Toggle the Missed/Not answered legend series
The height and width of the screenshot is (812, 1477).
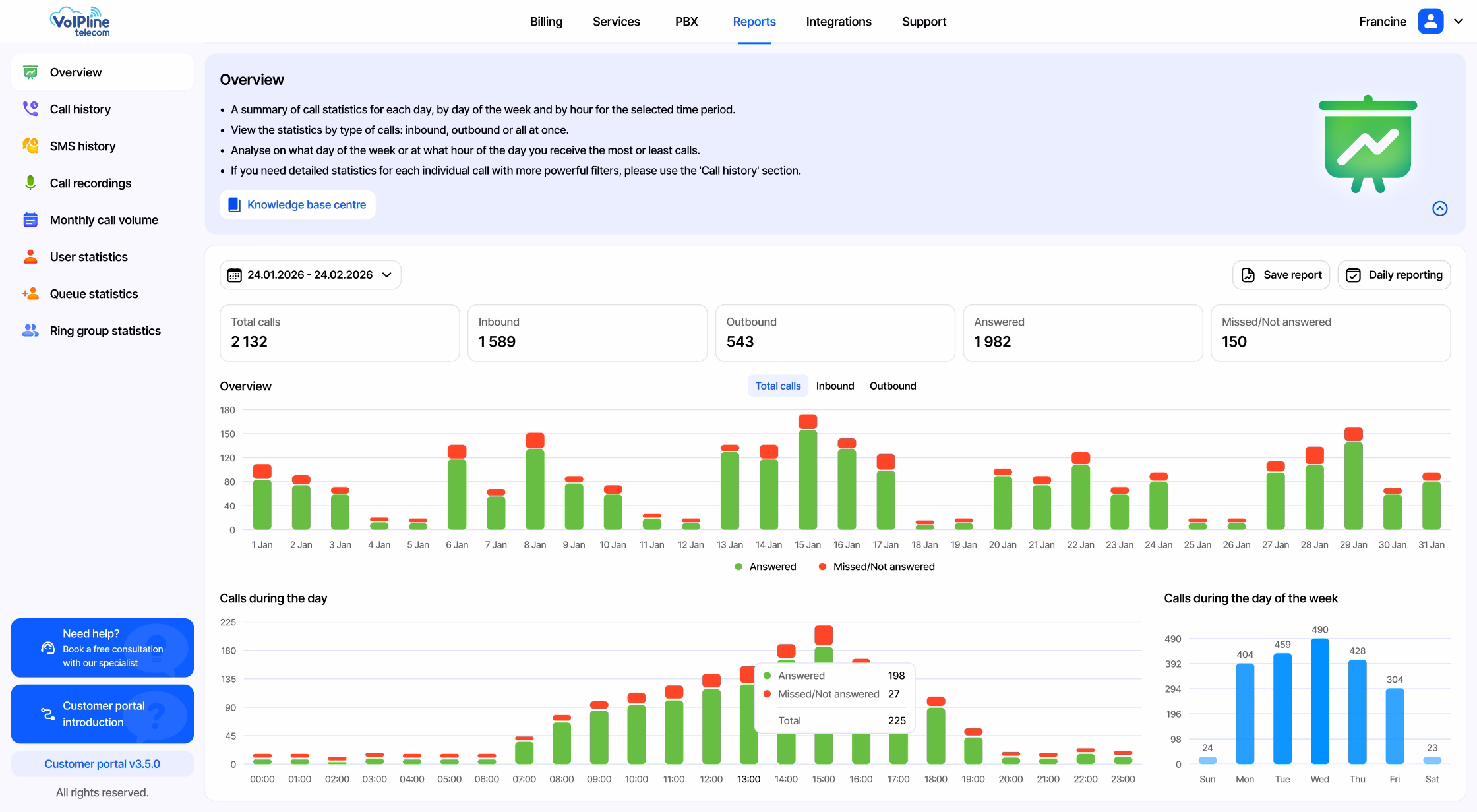(x=876, y=567)
